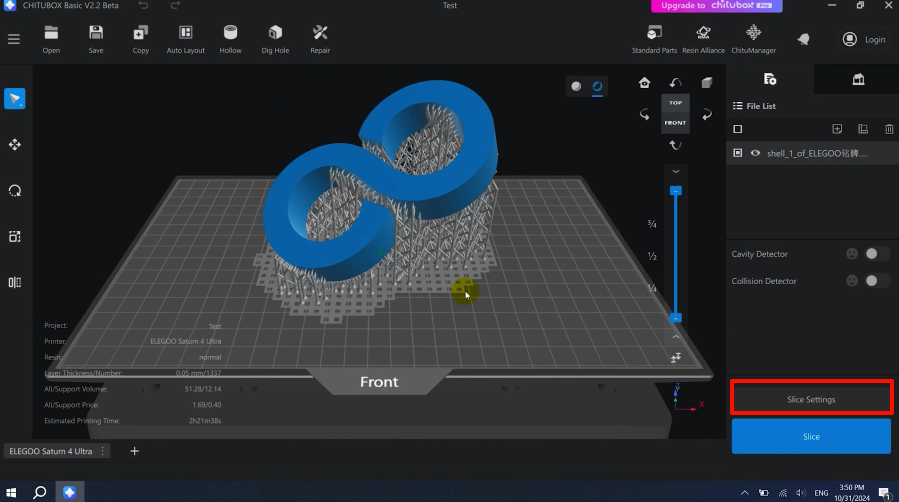Delete model with trash icon in File List

coord(888,129)
